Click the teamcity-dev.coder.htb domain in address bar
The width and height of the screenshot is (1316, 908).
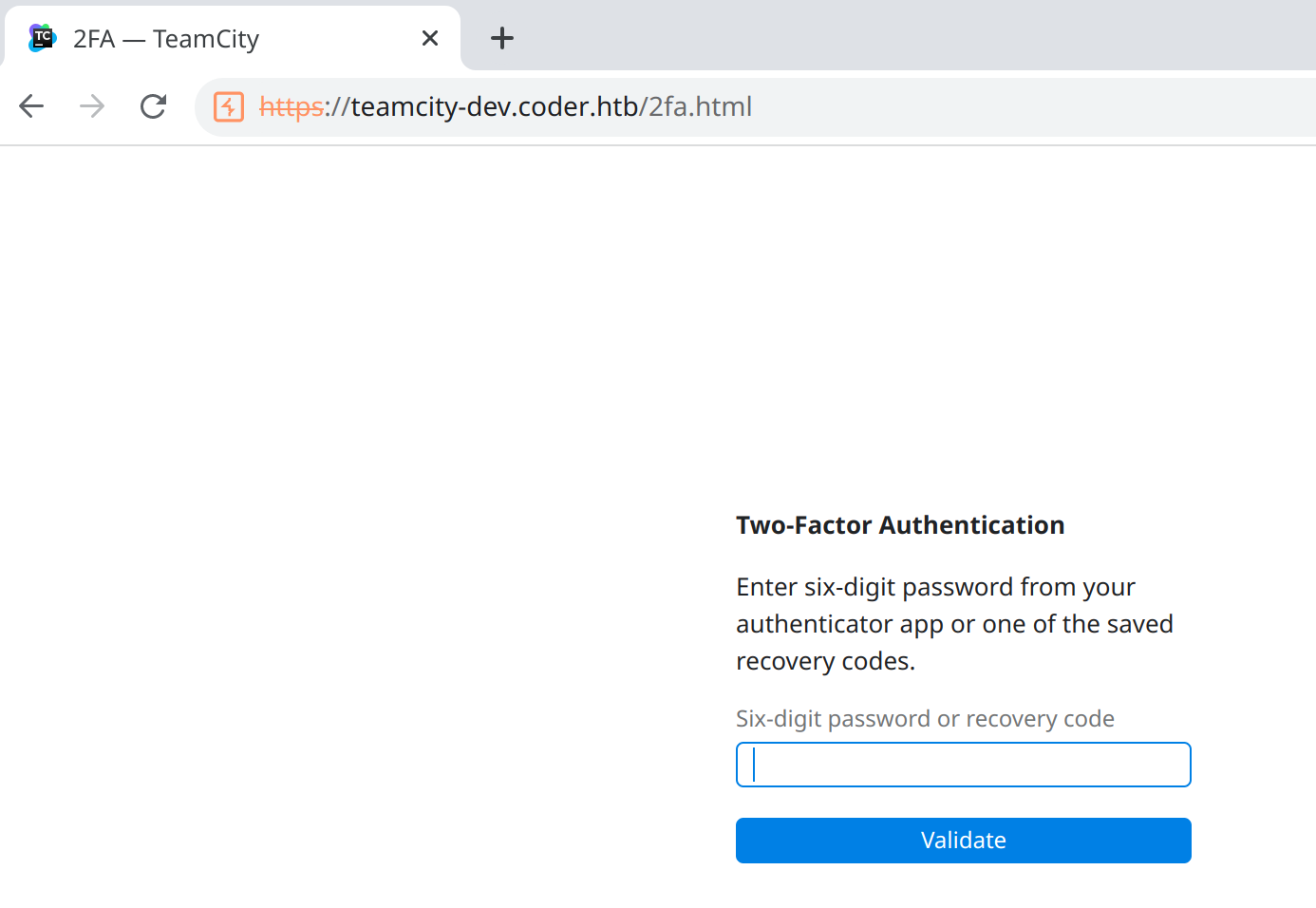tap(494, 106)
